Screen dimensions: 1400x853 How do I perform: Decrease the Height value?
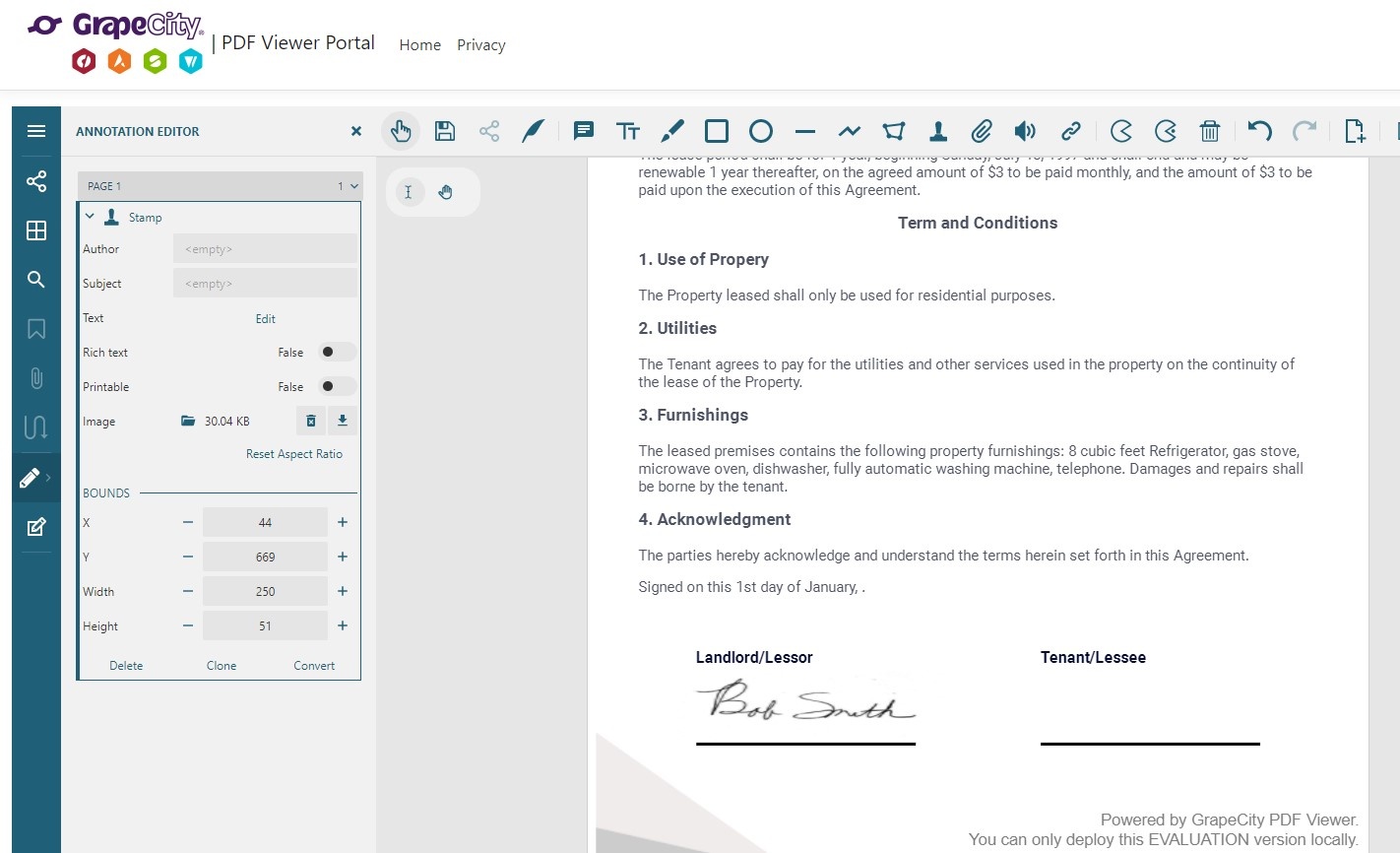(188, 625)
